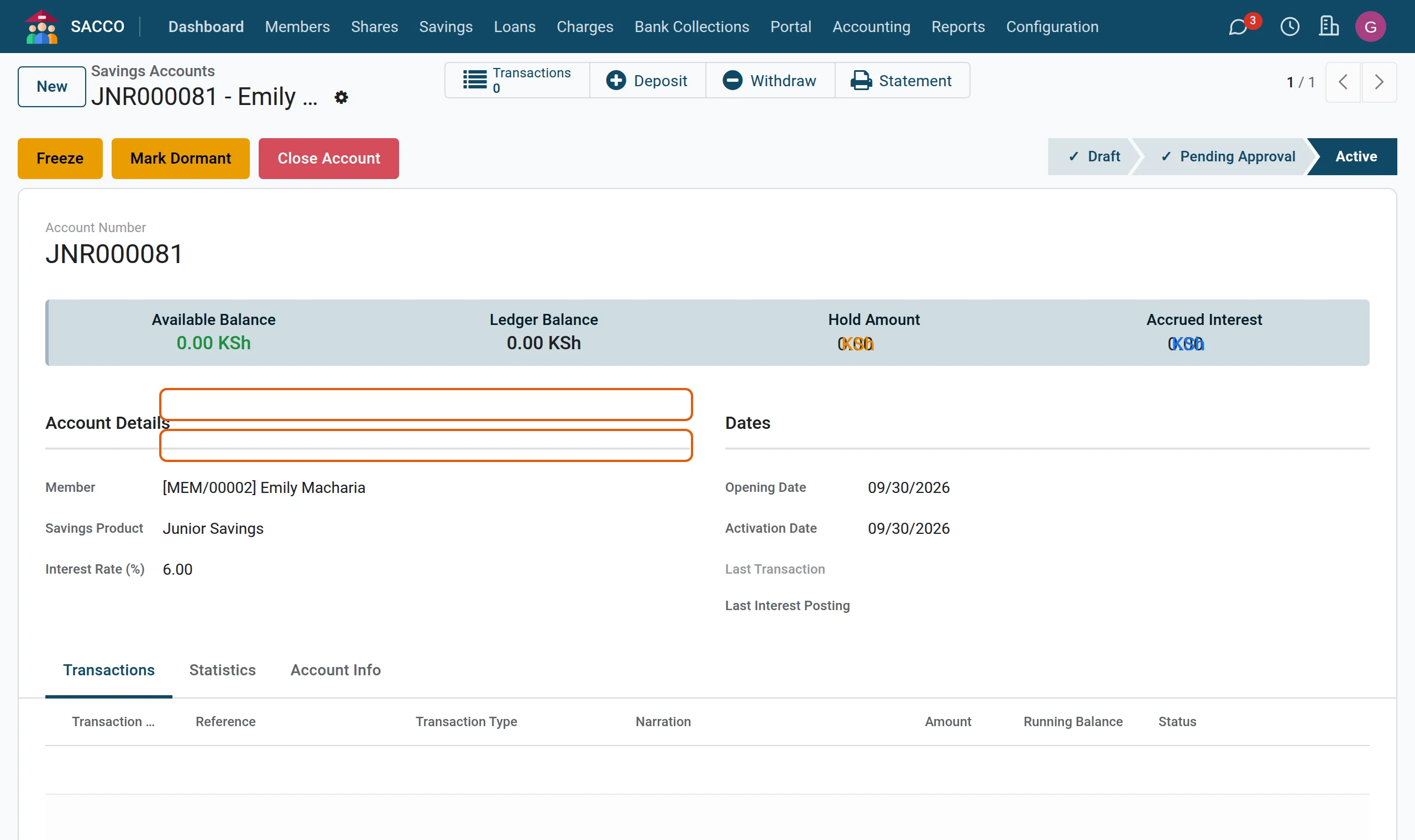Image resolution: width=1415 pixels, height=840 pixels.
Task: Open the activities clock icon
Action: (x=1290, y=27)
